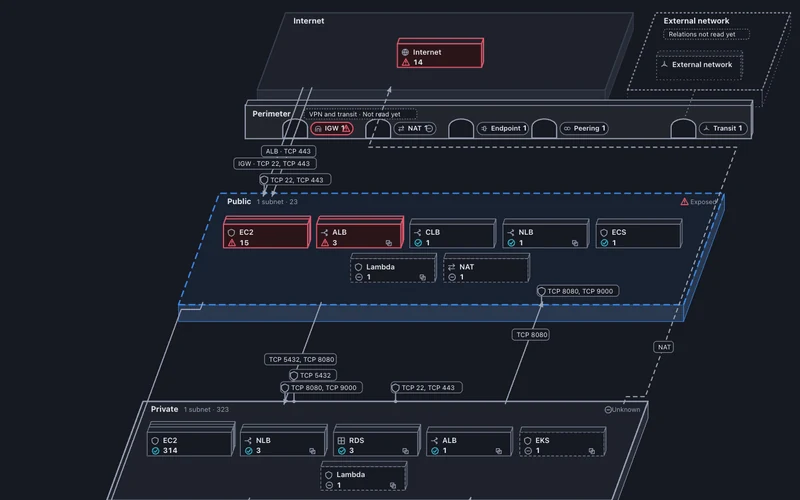Click the copy icon on Private Lambda node
800x500 pixels.
click(393, 485)
